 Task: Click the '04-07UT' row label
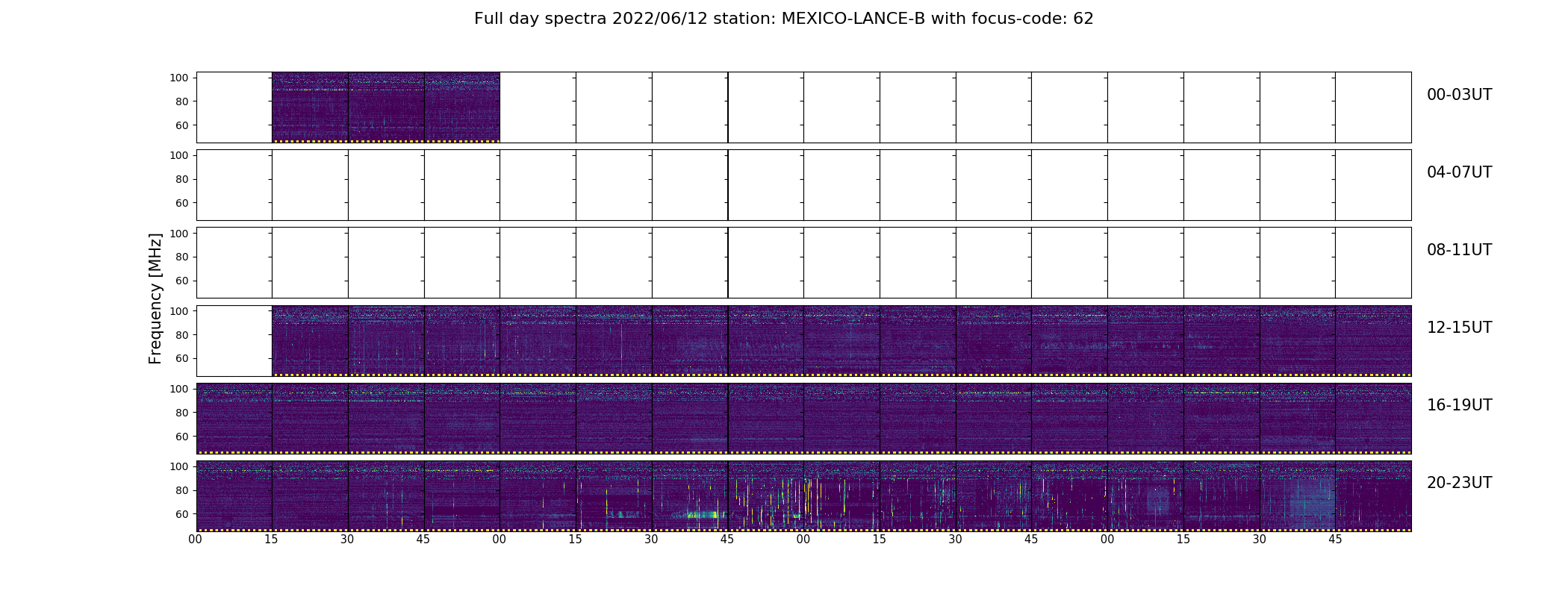click(x=1459, y=172)
